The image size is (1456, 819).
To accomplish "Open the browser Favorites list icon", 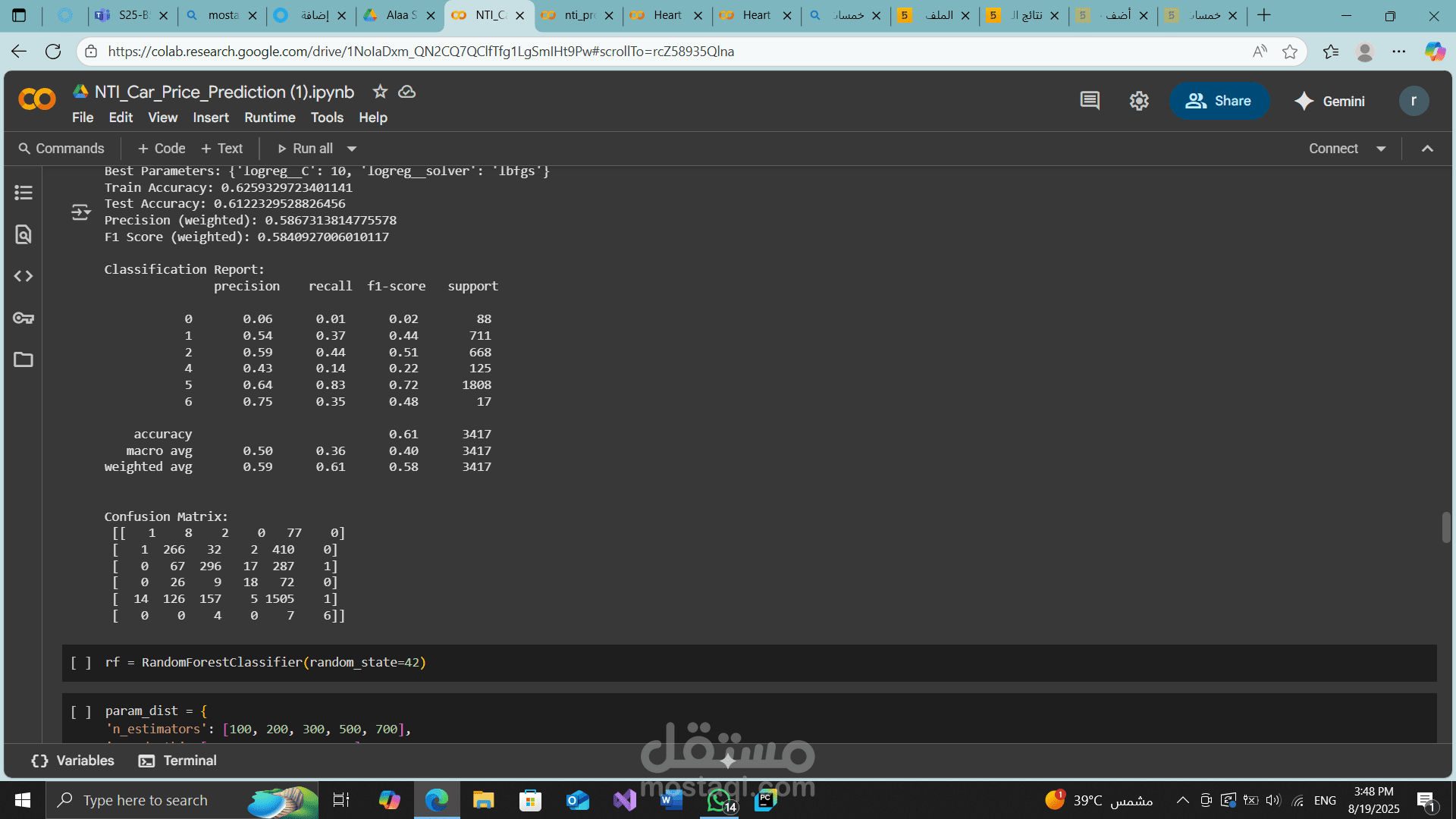I will pos(1331,51).
